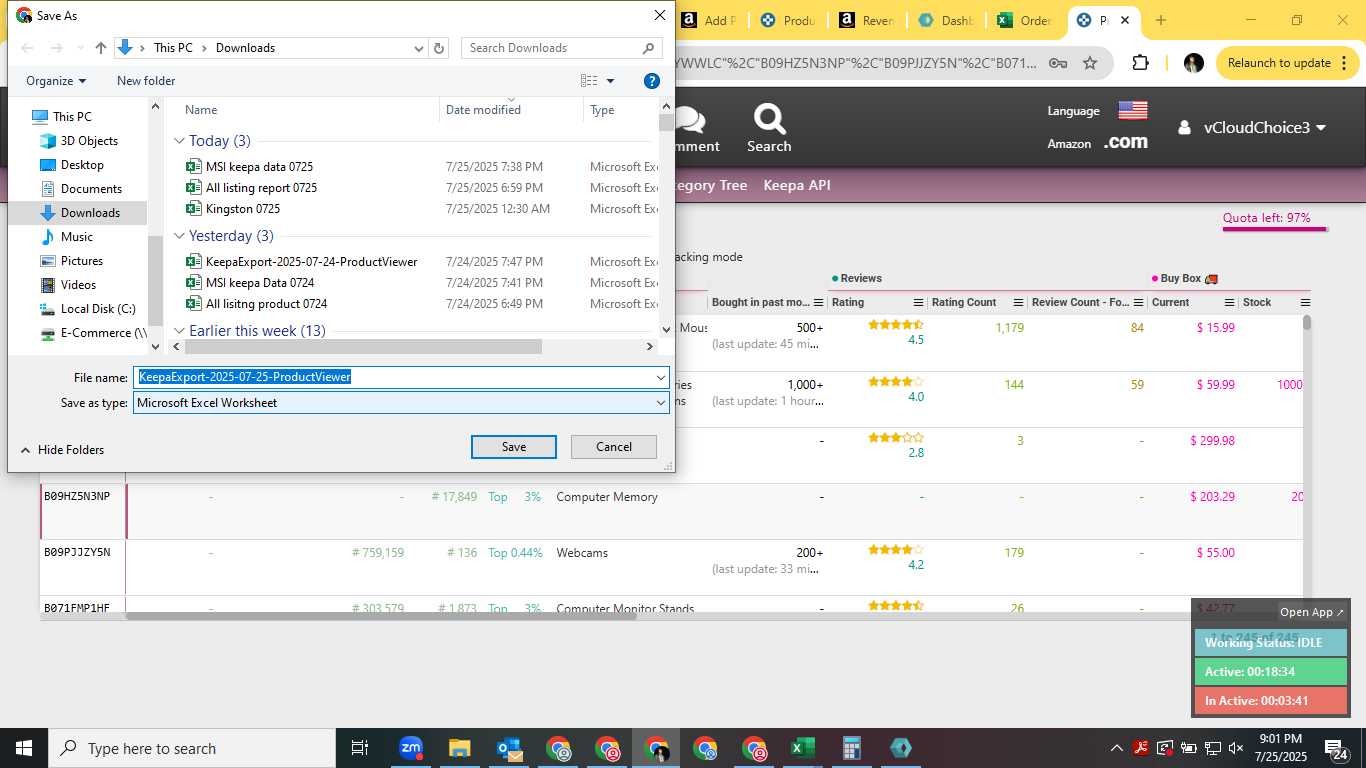Collapse the Yesterday (3) group
1366x768 pixels.
(x=180, y=236)
